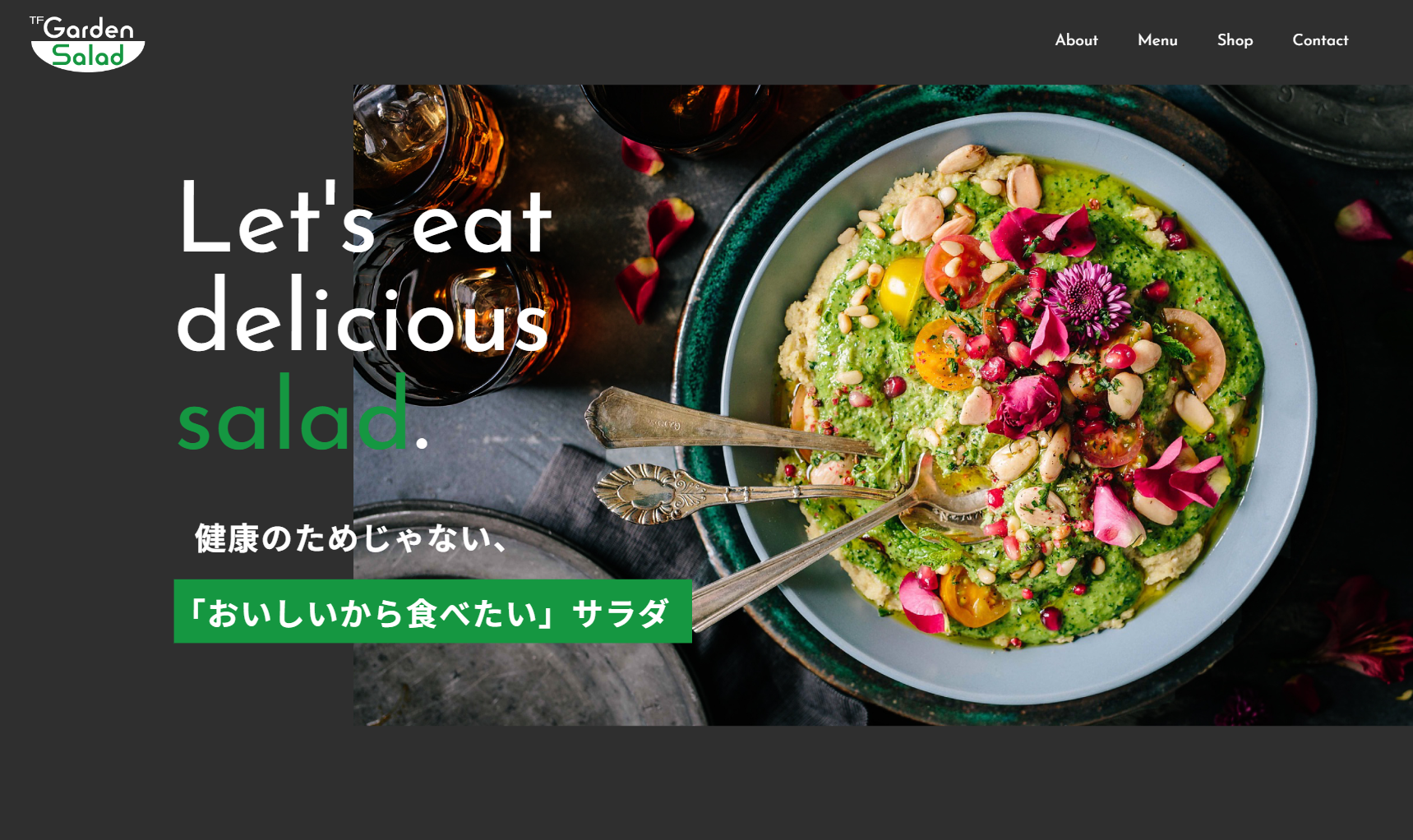Click the purple flower on the salad
Screen dimensions: 1413x840
(1087, 299)
